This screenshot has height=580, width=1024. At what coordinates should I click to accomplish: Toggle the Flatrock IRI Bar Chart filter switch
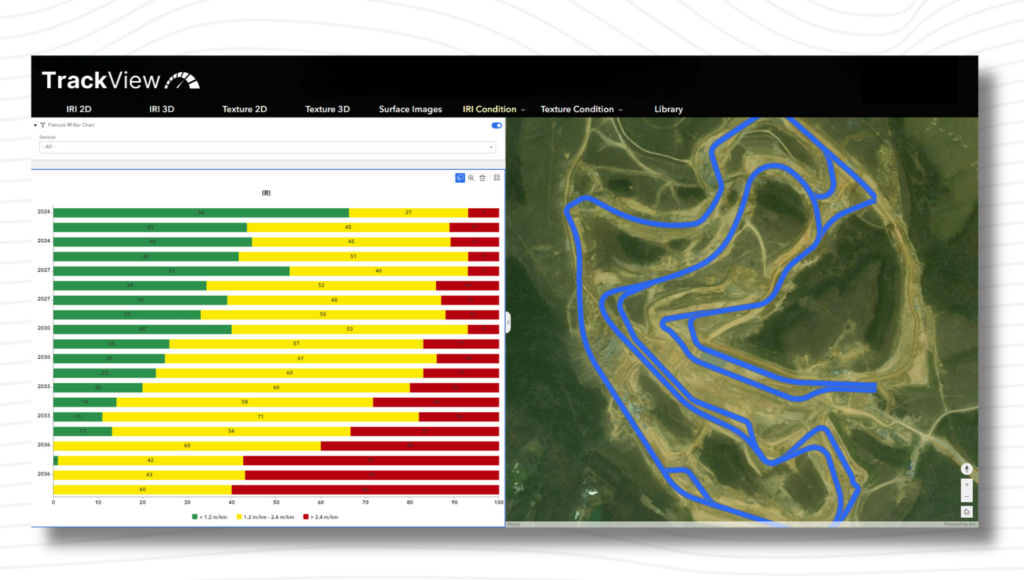tap(496, 125)
